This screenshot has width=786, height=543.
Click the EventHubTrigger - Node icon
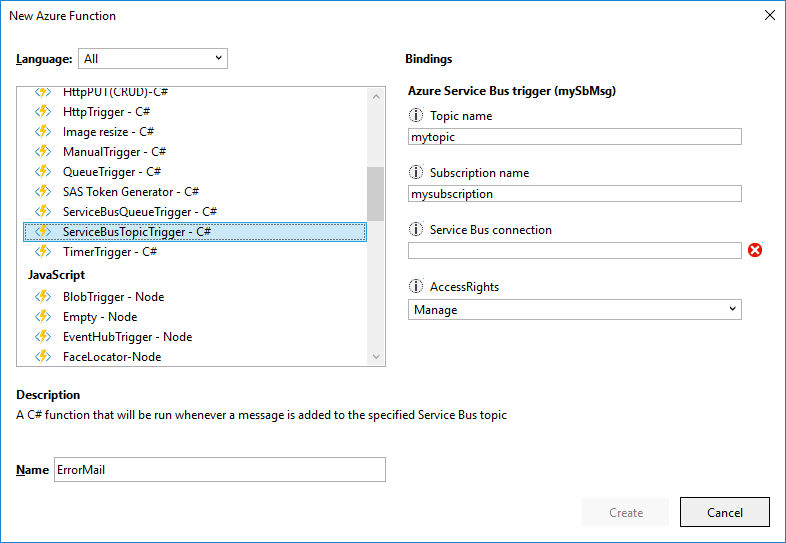pyautogui.click(x=43, y=336)
